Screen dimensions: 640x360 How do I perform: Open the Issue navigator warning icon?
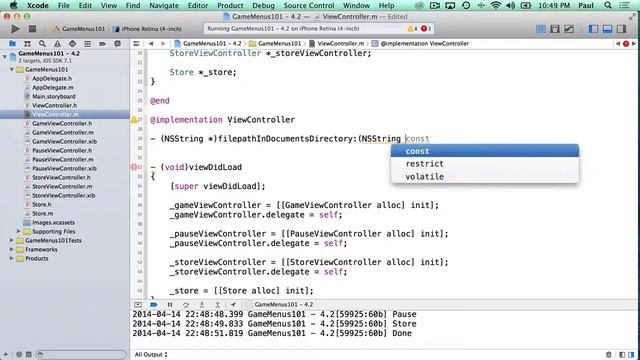[x=57, y=44]
